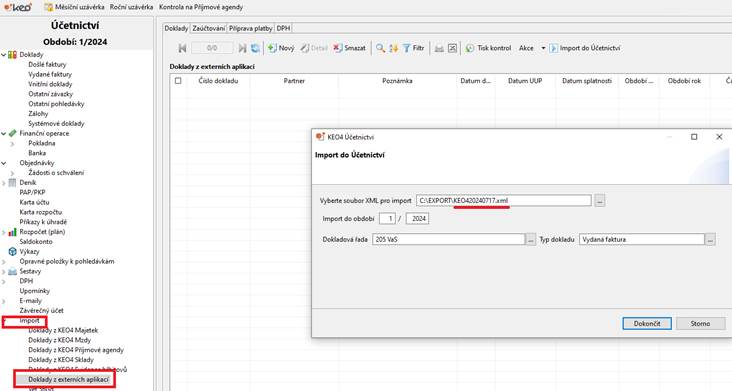Collapse the Doklady tree node

pyautogui.click(x=4, y=55)
